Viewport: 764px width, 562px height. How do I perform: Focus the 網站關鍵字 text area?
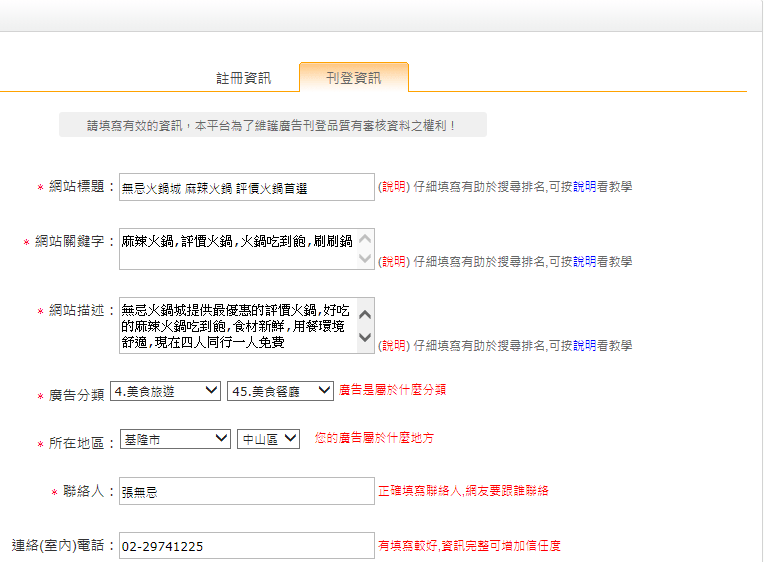coord(238,249)
